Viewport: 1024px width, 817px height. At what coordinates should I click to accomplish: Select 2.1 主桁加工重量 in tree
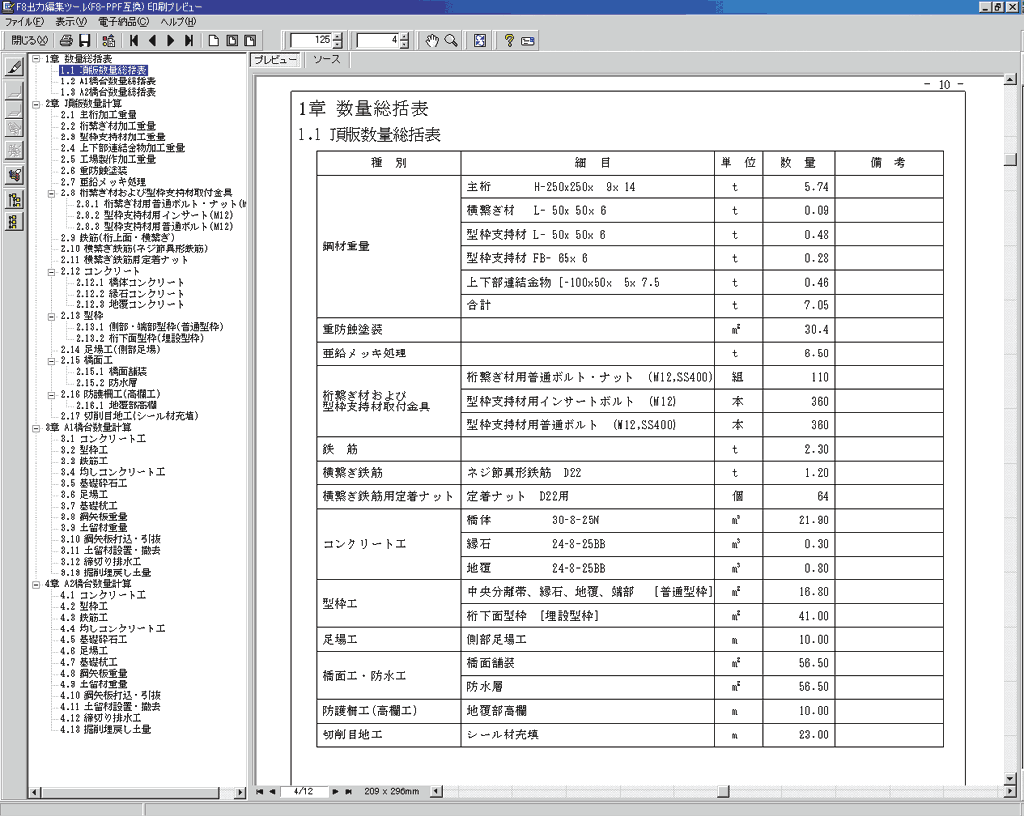pos(99,115)
